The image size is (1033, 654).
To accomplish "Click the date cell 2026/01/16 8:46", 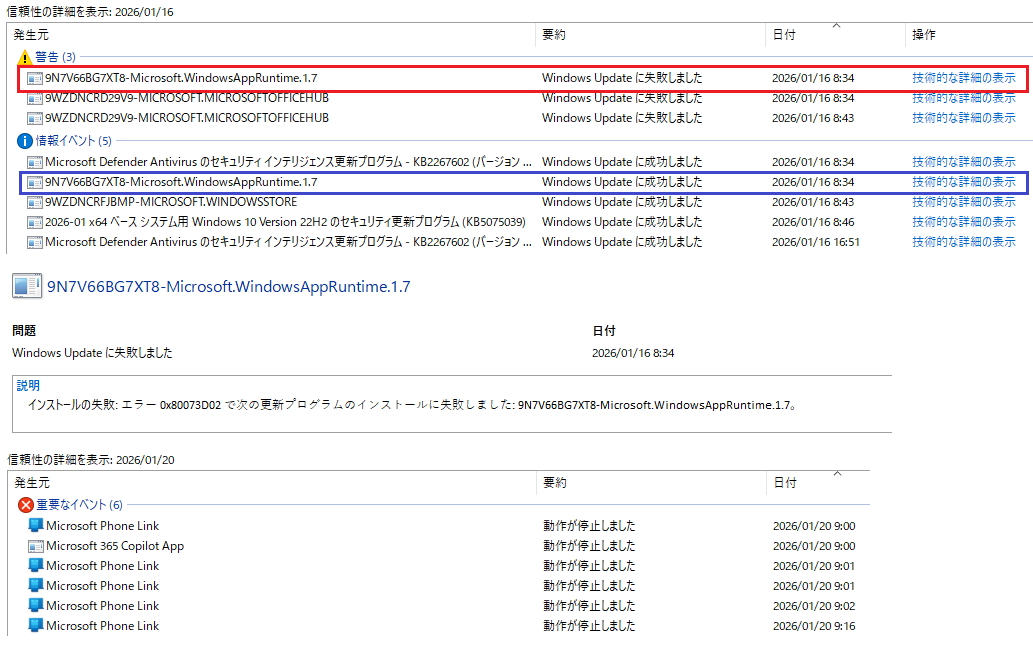I will (x=813, y=223).
